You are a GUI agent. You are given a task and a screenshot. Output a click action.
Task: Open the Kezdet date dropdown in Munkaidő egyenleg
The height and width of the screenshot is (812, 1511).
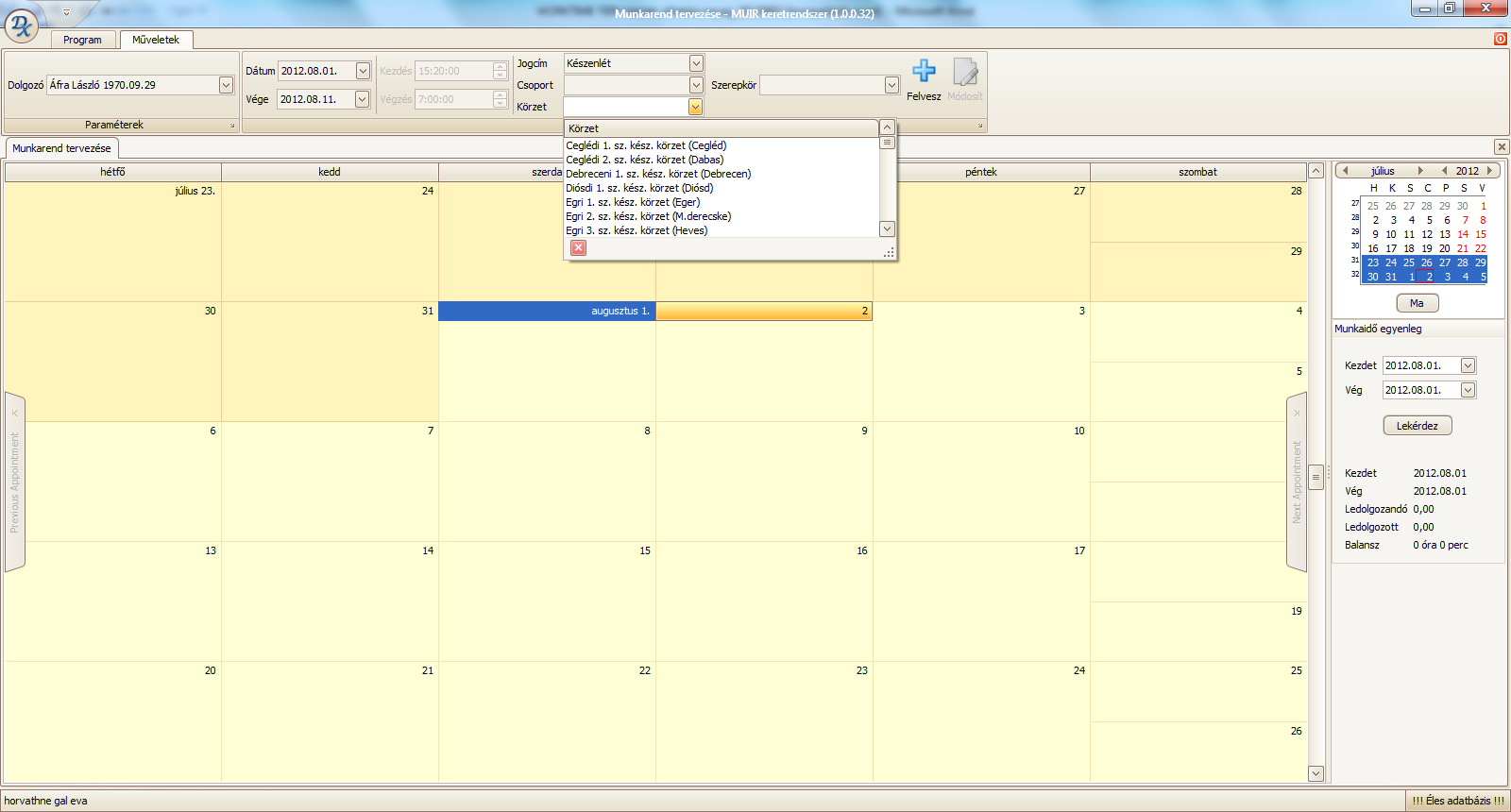click(x=1468, y=365)
